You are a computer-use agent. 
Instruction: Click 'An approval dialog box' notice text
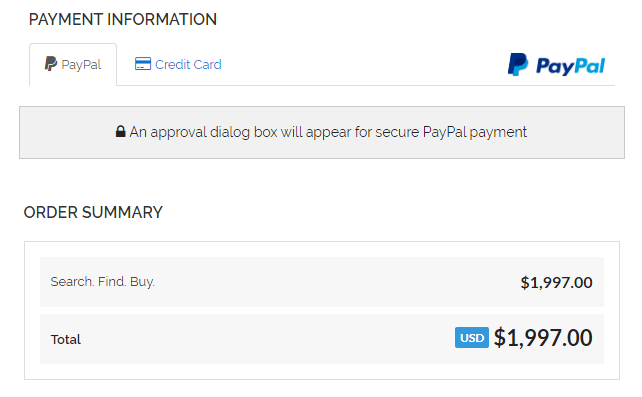click(x=203, y=132)
